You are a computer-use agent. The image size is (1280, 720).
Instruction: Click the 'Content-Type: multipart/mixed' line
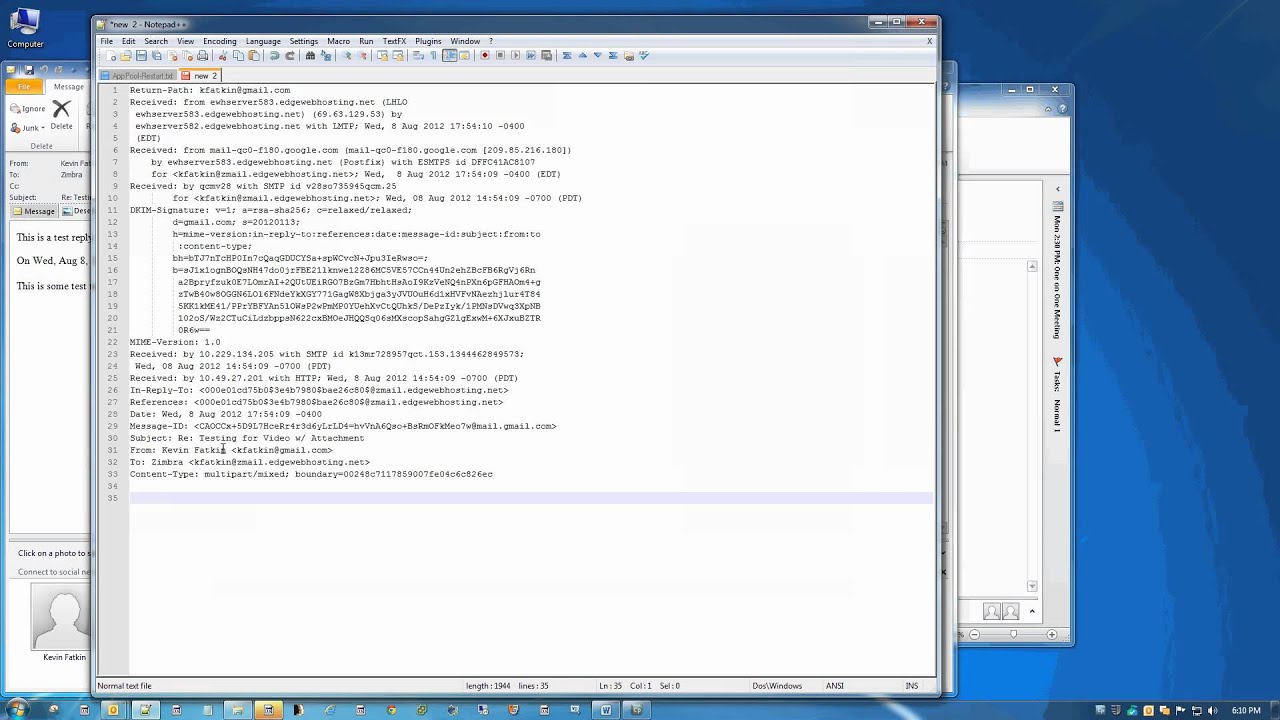click(x=311, y=474)
